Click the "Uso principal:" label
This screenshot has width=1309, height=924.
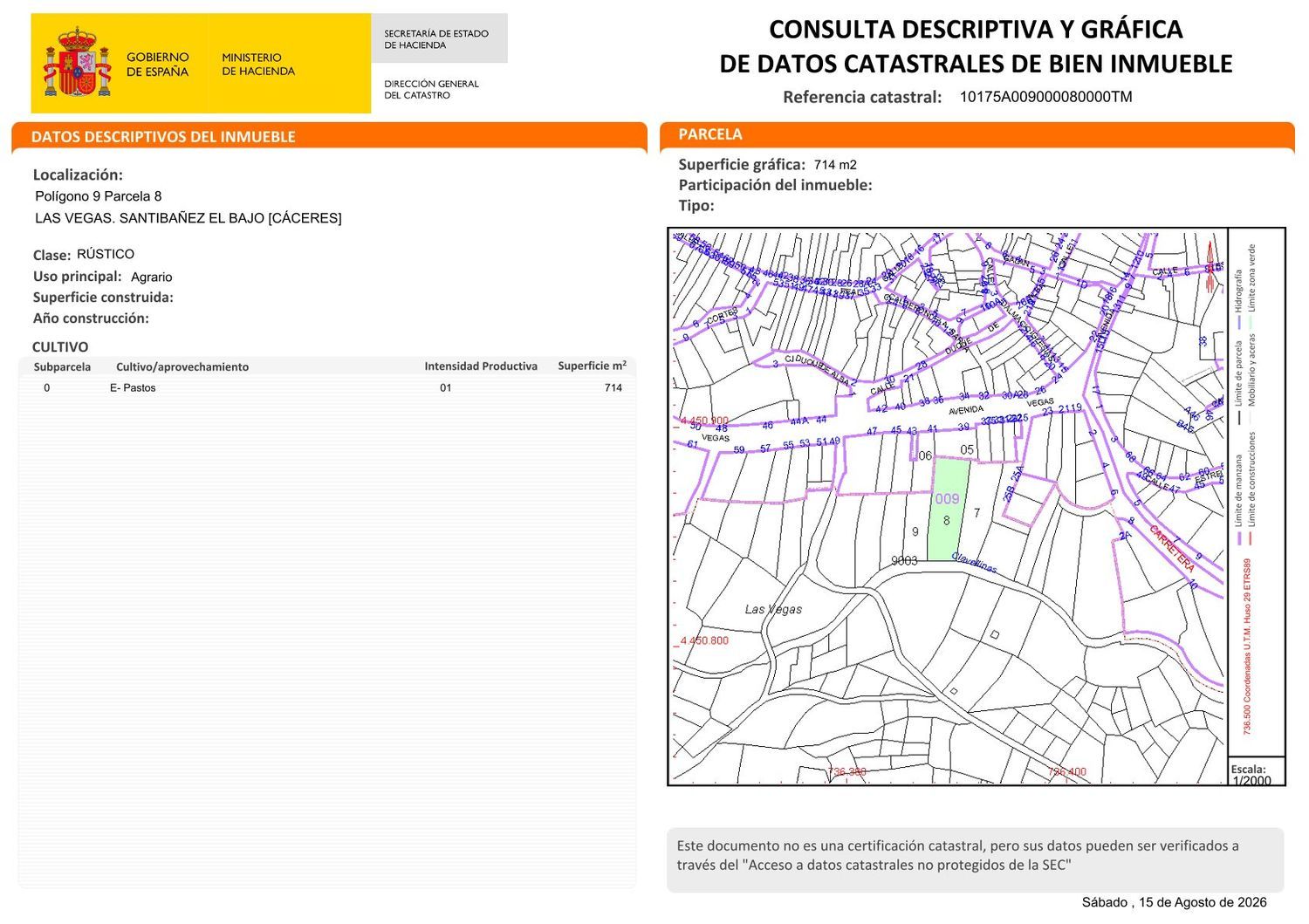coord(77,277)
